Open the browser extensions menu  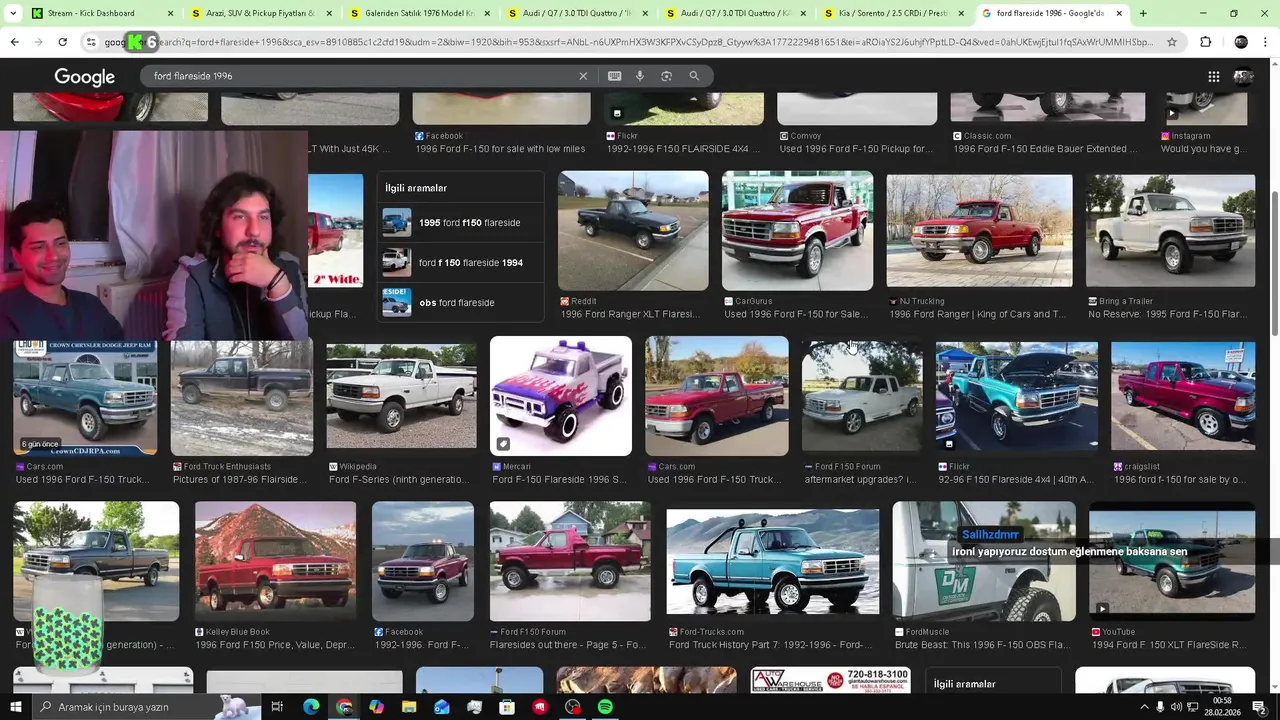coord(1205,42)
